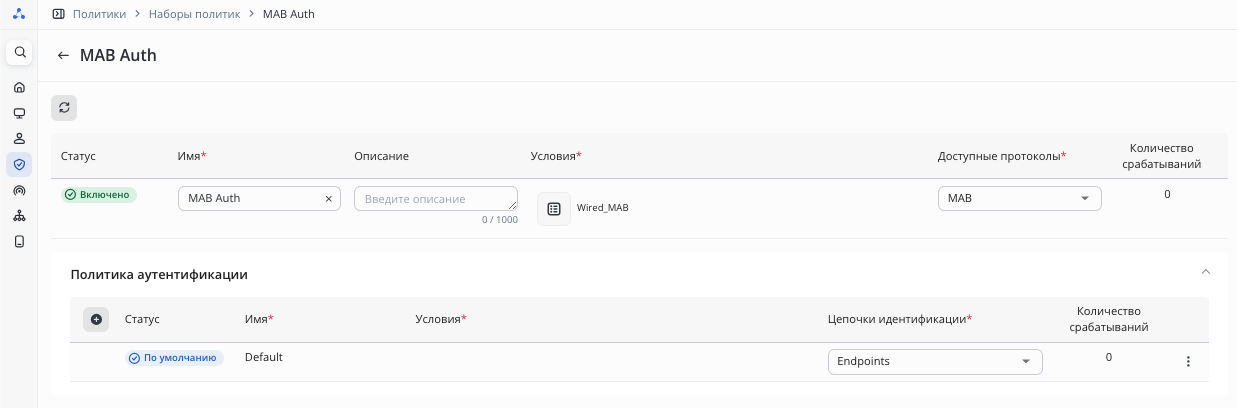Toggle the sidebar panel icon in breadcrumb
The width and height of the screenshot is (1237, 408).
(59, 14)
